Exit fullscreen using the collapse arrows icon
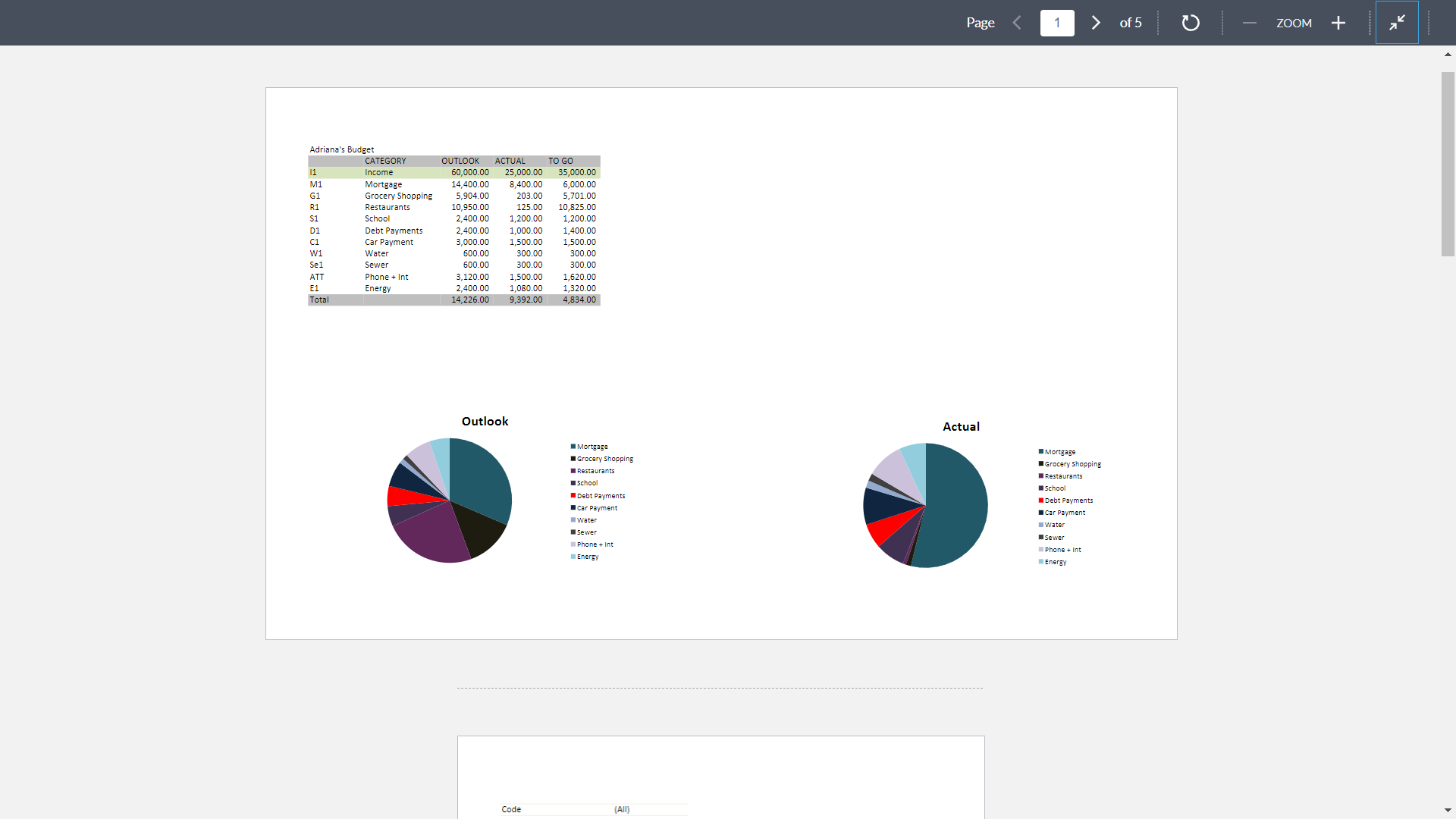Image resolution: width=1456 pixels, height=819 pixels. 1396,22
